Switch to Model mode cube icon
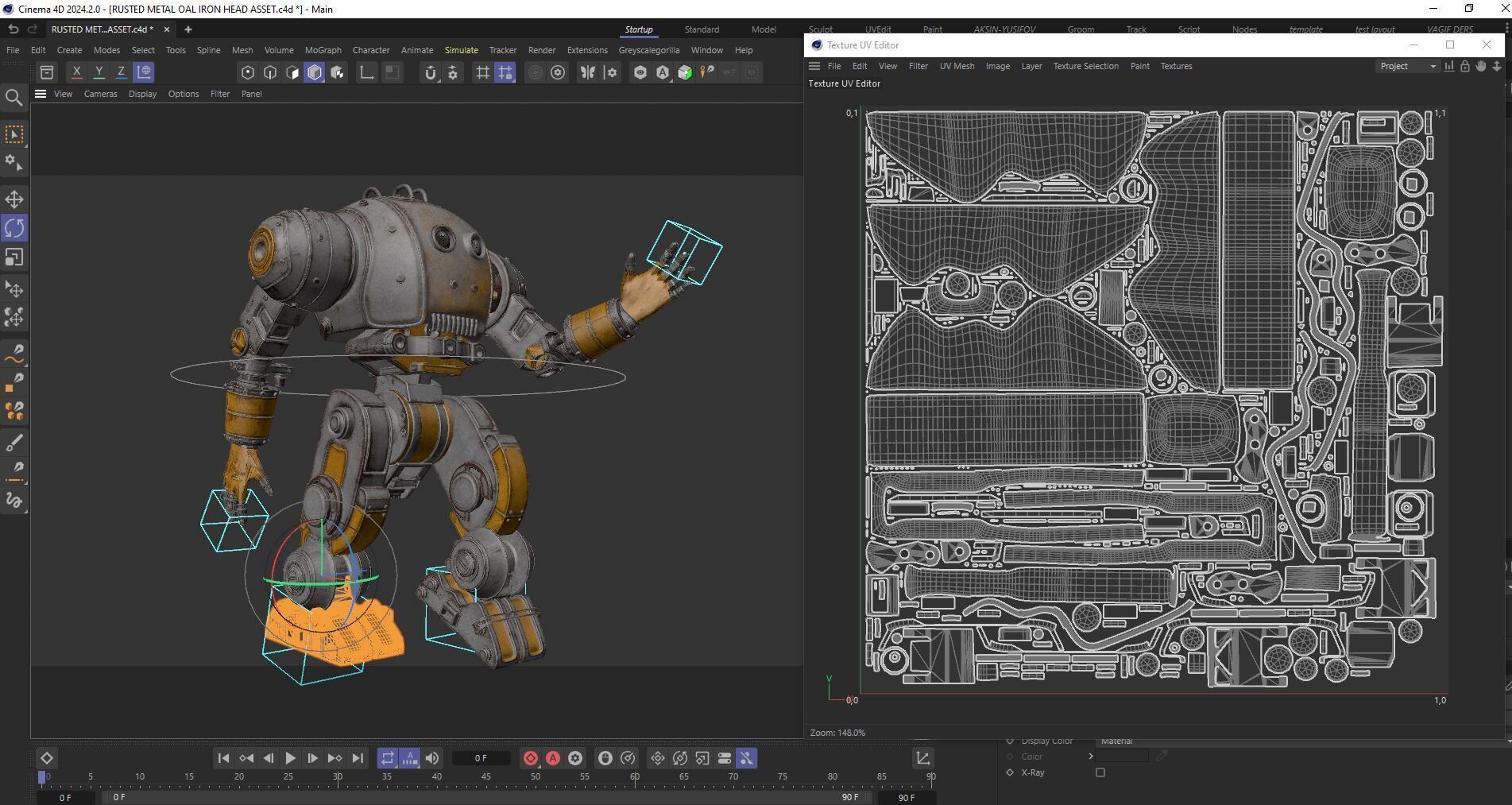This screenshot has height=805, width=1512. (x=315, y=72)
